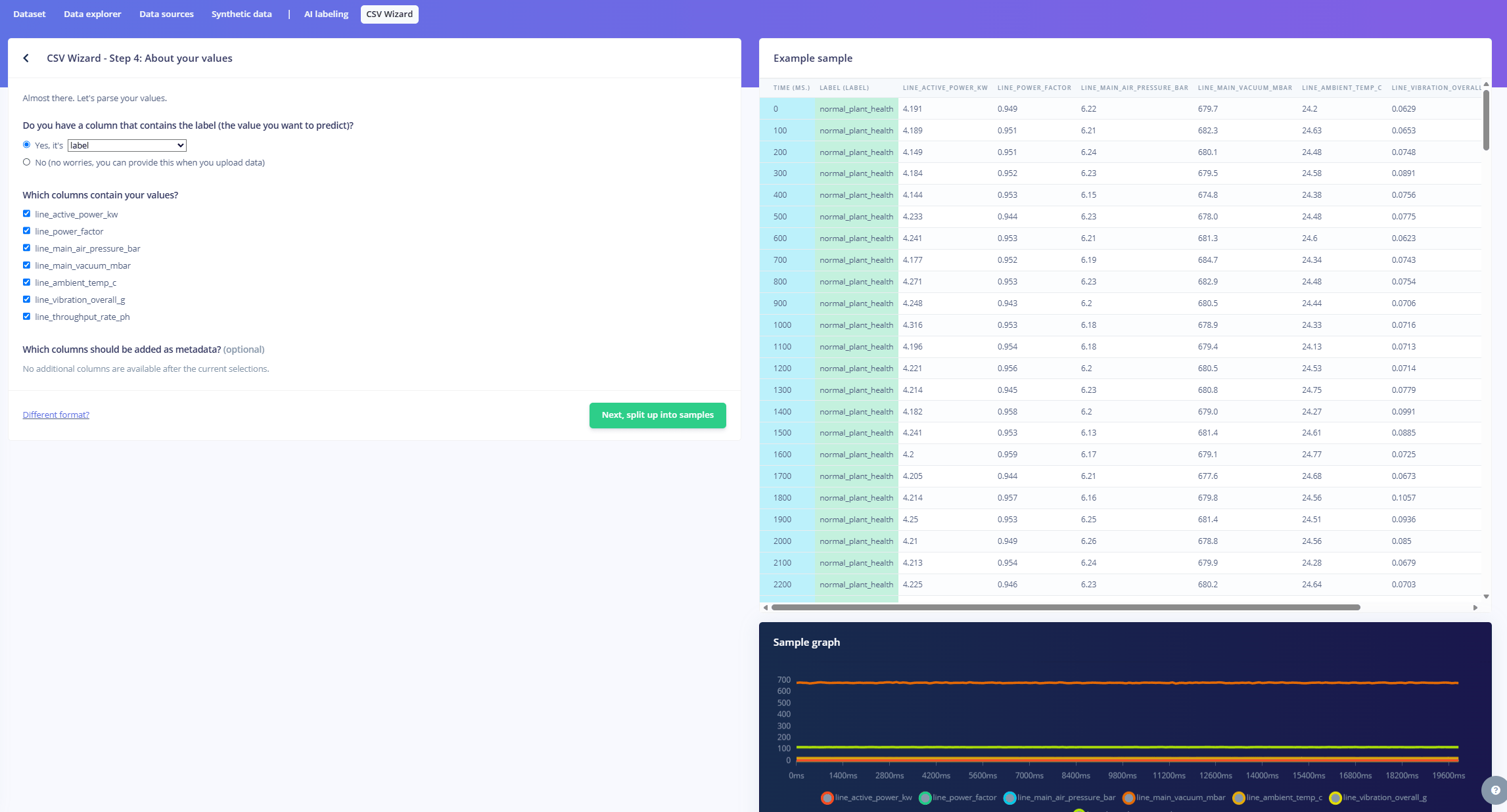The image size is (1507, 812).
Task: Click the table scroll right arrow
Action: pyautogui.click(x=1475, y=608)
